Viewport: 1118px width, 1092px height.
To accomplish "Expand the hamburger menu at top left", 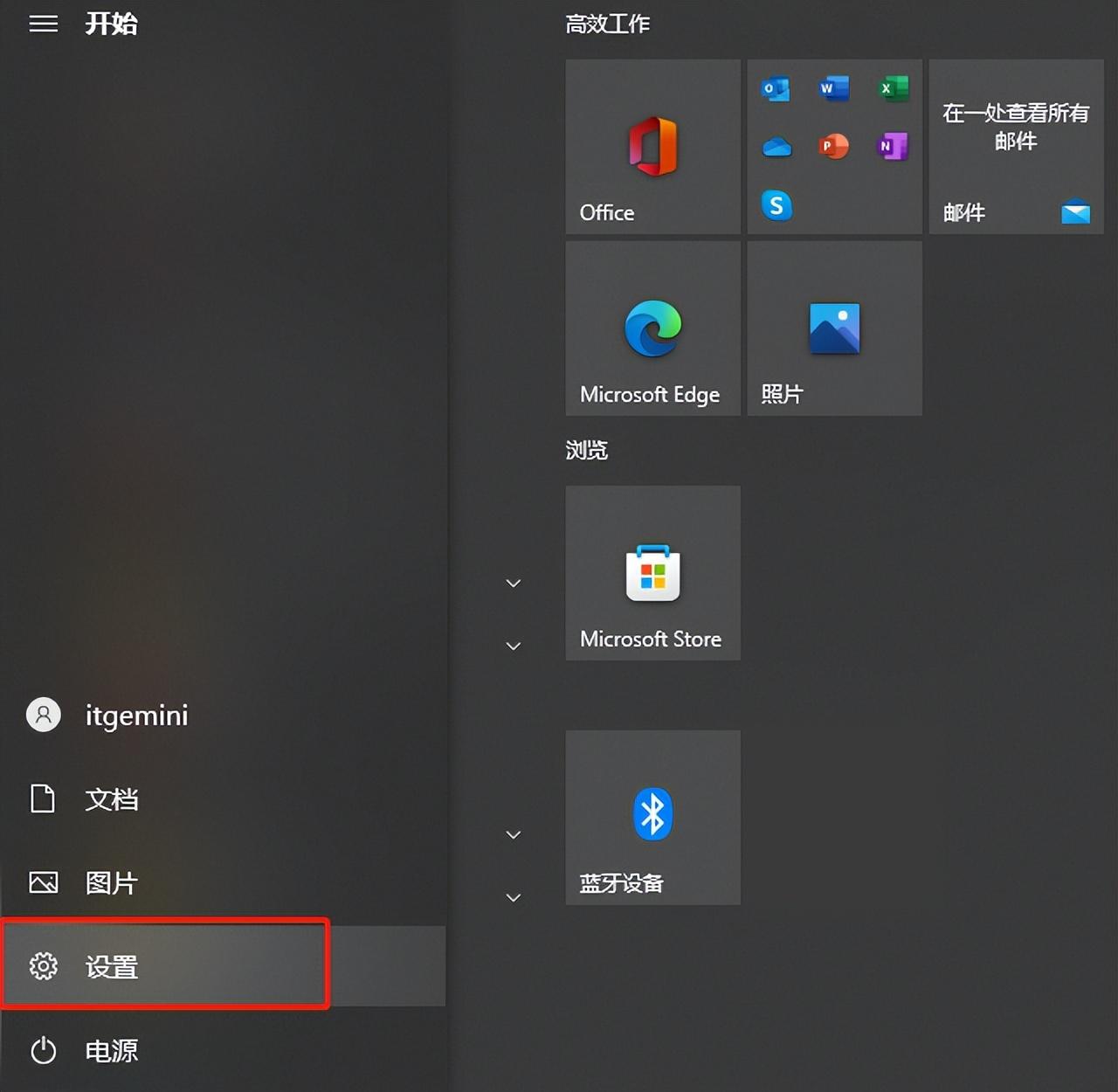I will coord(43,24).
